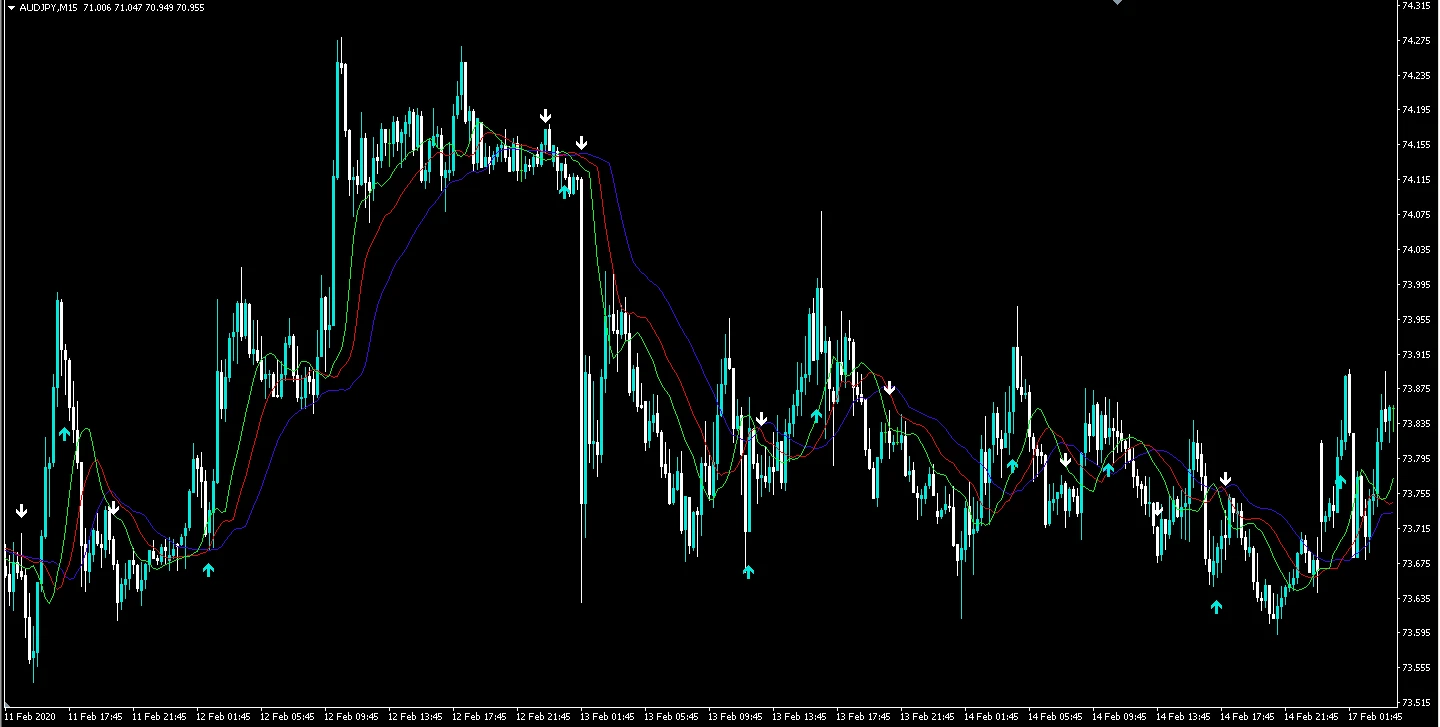Image resolution: width=1440 pixels, height=727 pixels.
Task: Click the AUDJPY,M15 chart title text
Action: [62, 7]
